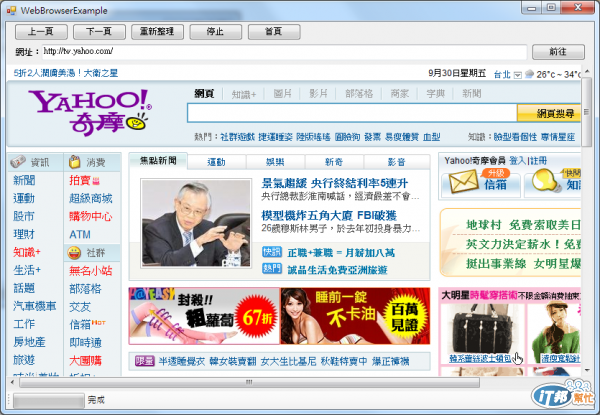The height and width of the screenshot is (415, 600).
Task: Click the 註冊 registration link
Action: 538,161
